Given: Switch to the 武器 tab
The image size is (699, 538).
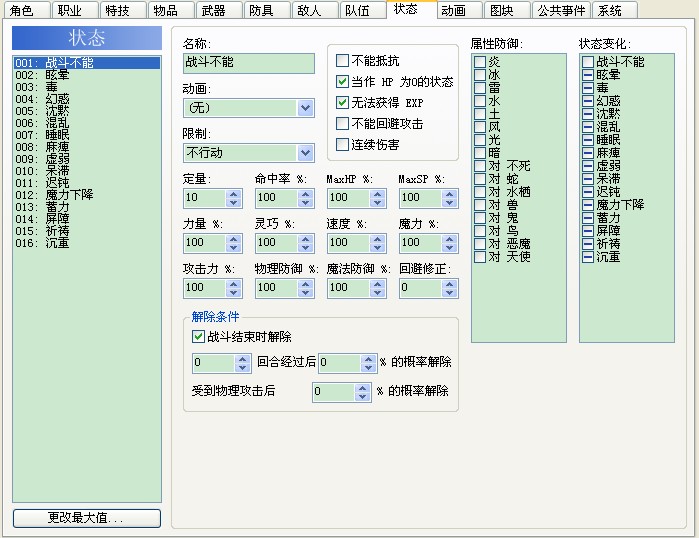Looking at the screenshot, I should [219, 10].
